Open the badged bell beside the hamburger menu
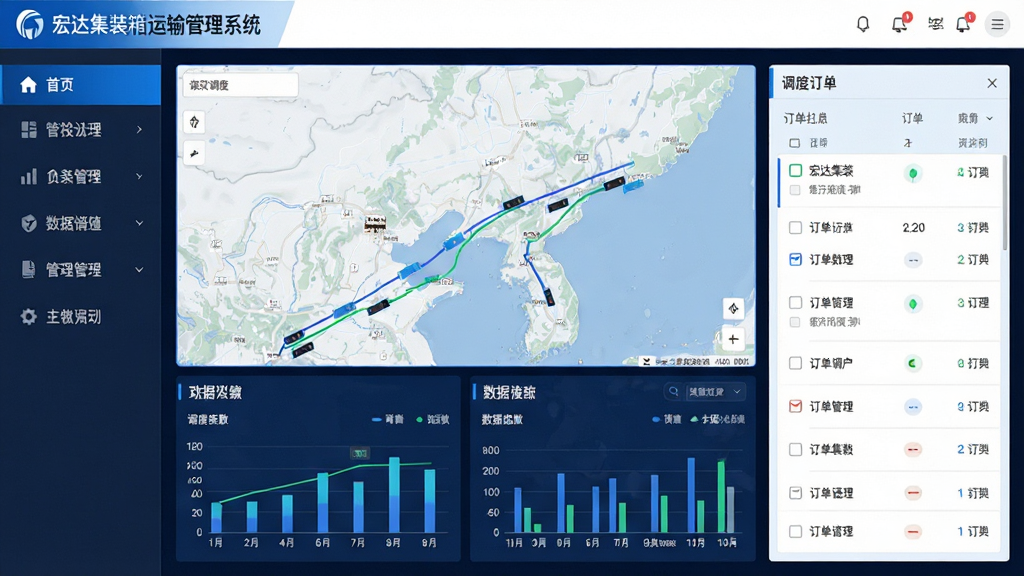The image size is (1024, 576). pos(964,24)
